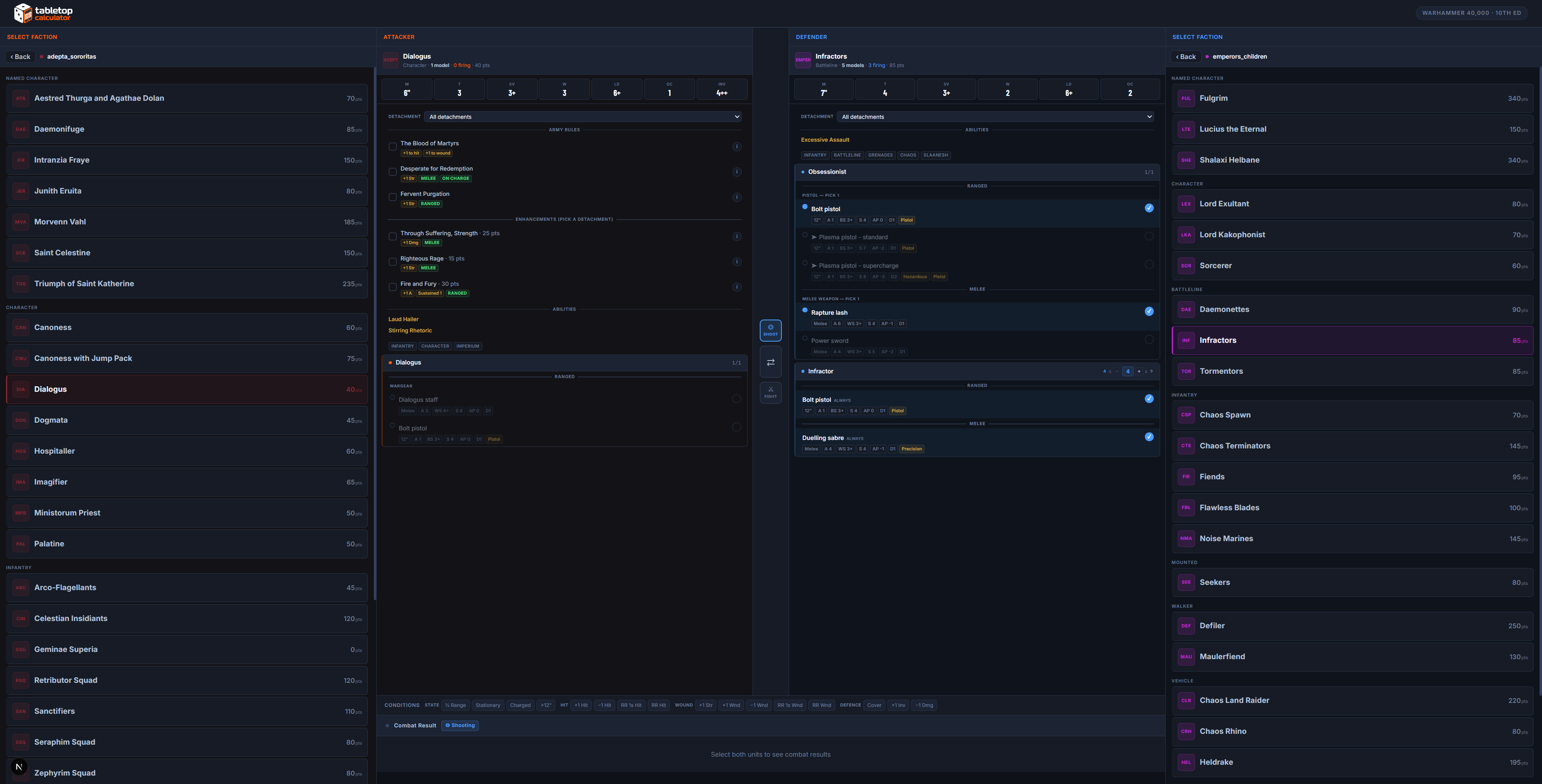Select Dogmata character entry
Screen dimensions: 1542x784
(187, 420)
